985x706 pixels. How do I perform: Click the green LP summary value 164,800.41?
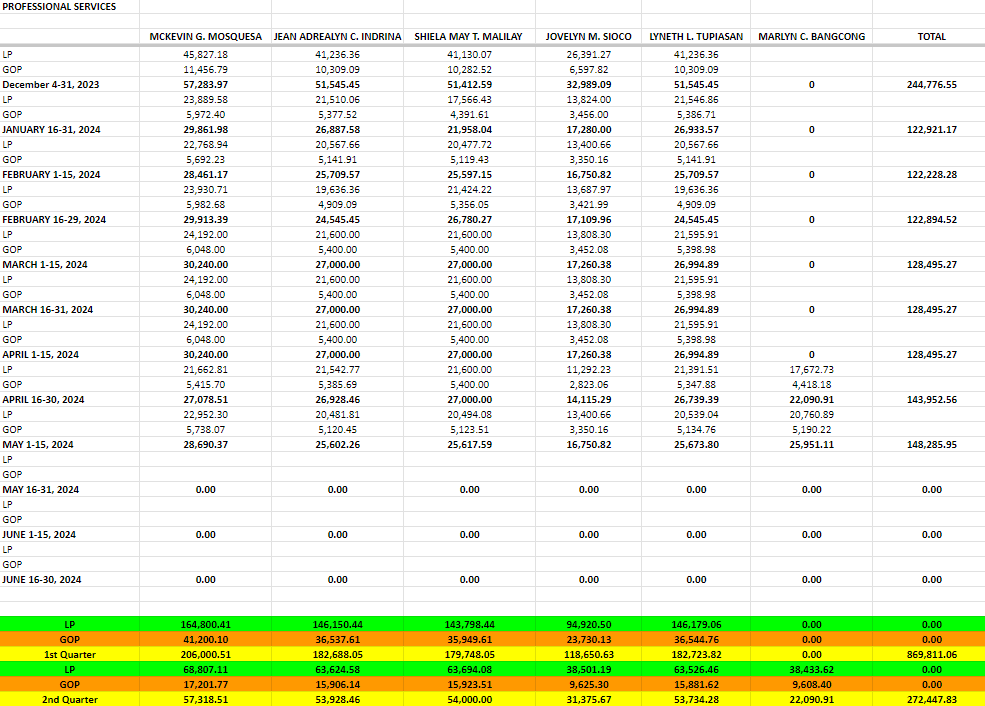point(205,625)
